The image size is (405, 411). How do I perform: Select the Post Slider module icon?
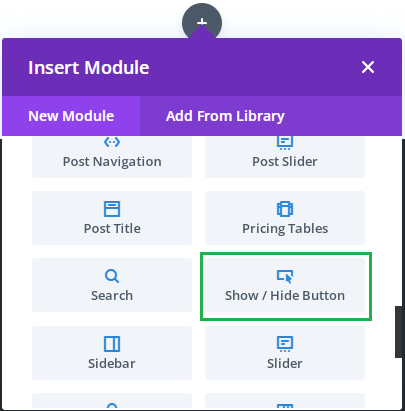pos(285,142)
